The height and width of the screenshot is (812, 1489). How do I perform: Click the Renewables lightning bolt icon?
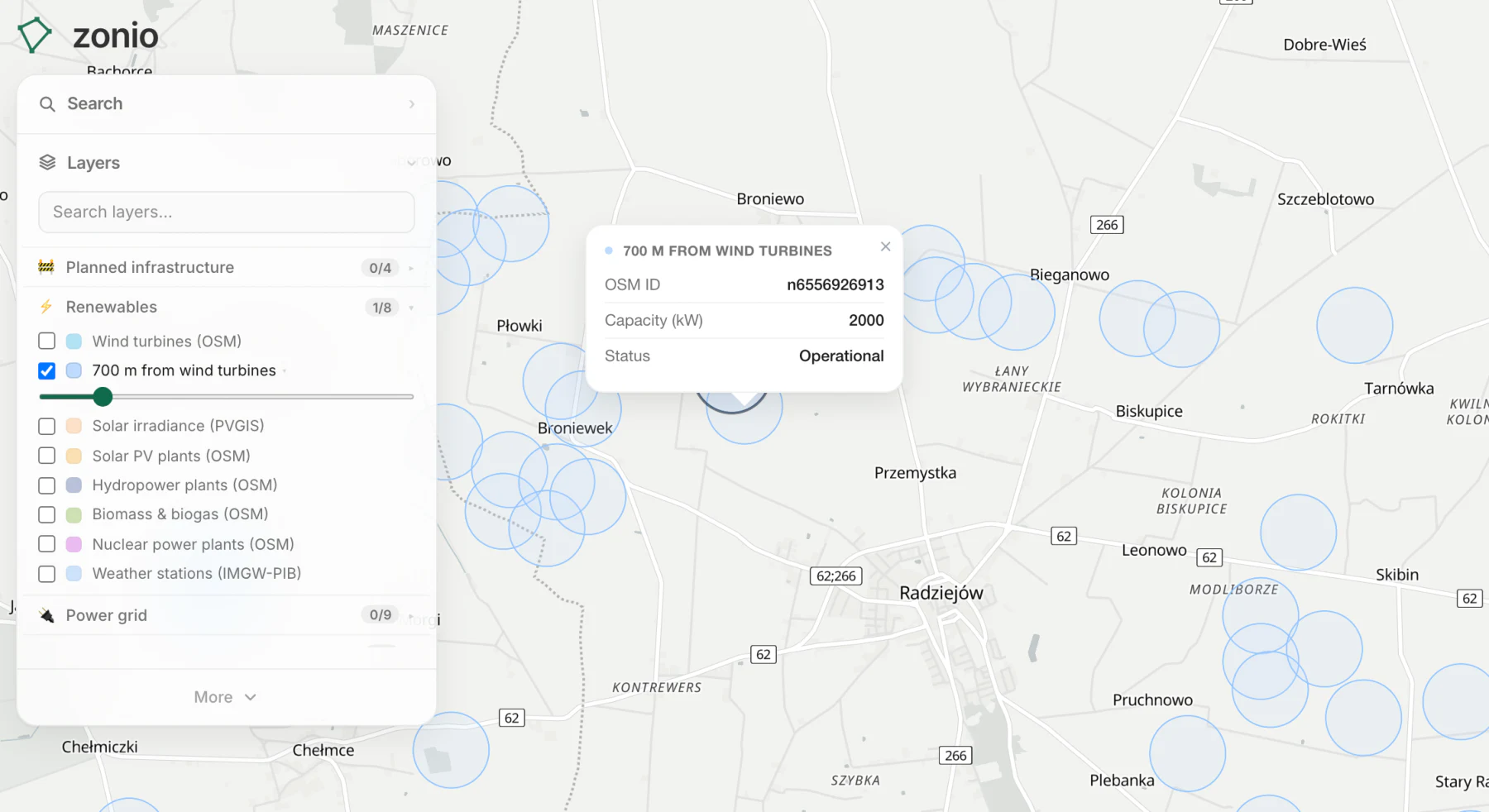click(x=46, y=307)
